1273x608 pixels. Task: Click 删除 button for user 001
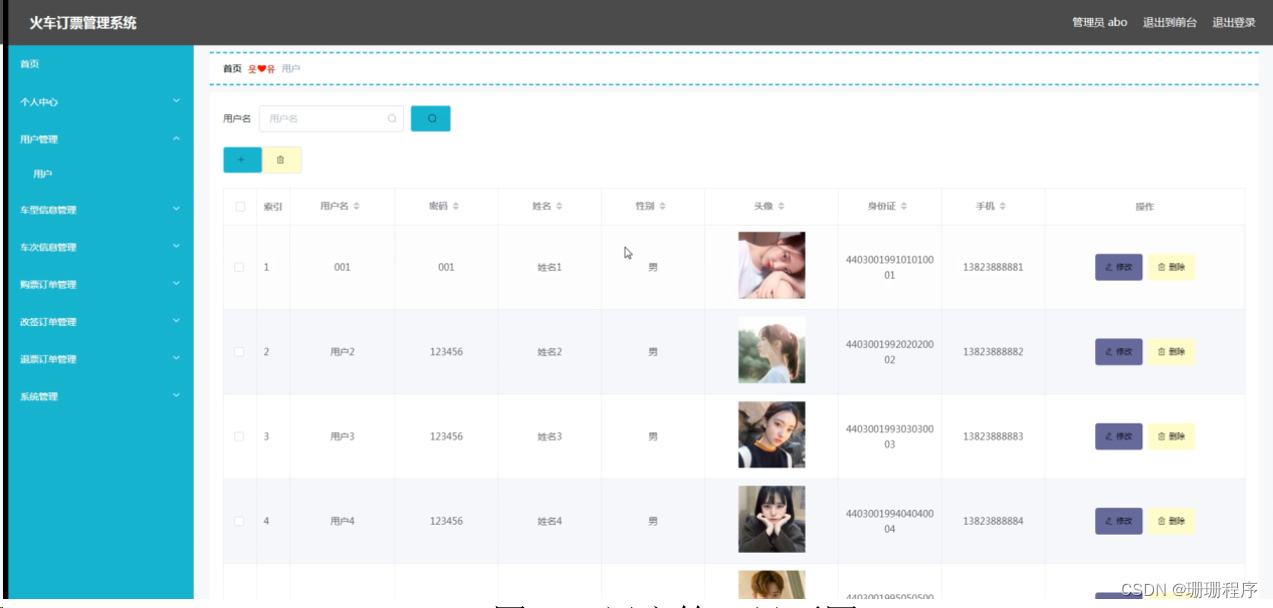(x=1171, y=267)
